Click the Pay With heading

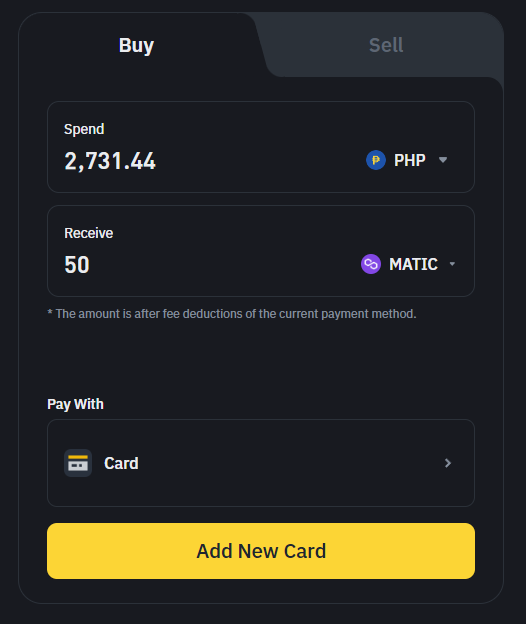75,404
